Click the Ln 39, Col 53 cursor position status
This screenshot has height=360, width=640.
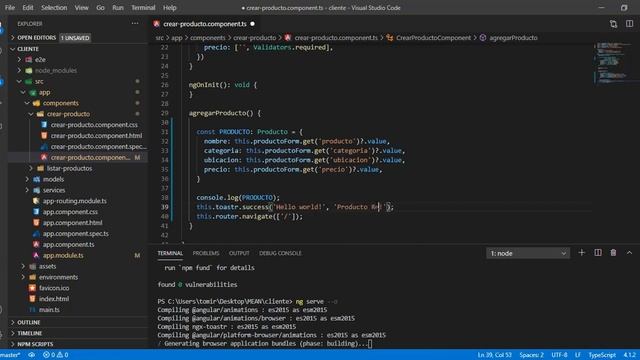point(494,355)
